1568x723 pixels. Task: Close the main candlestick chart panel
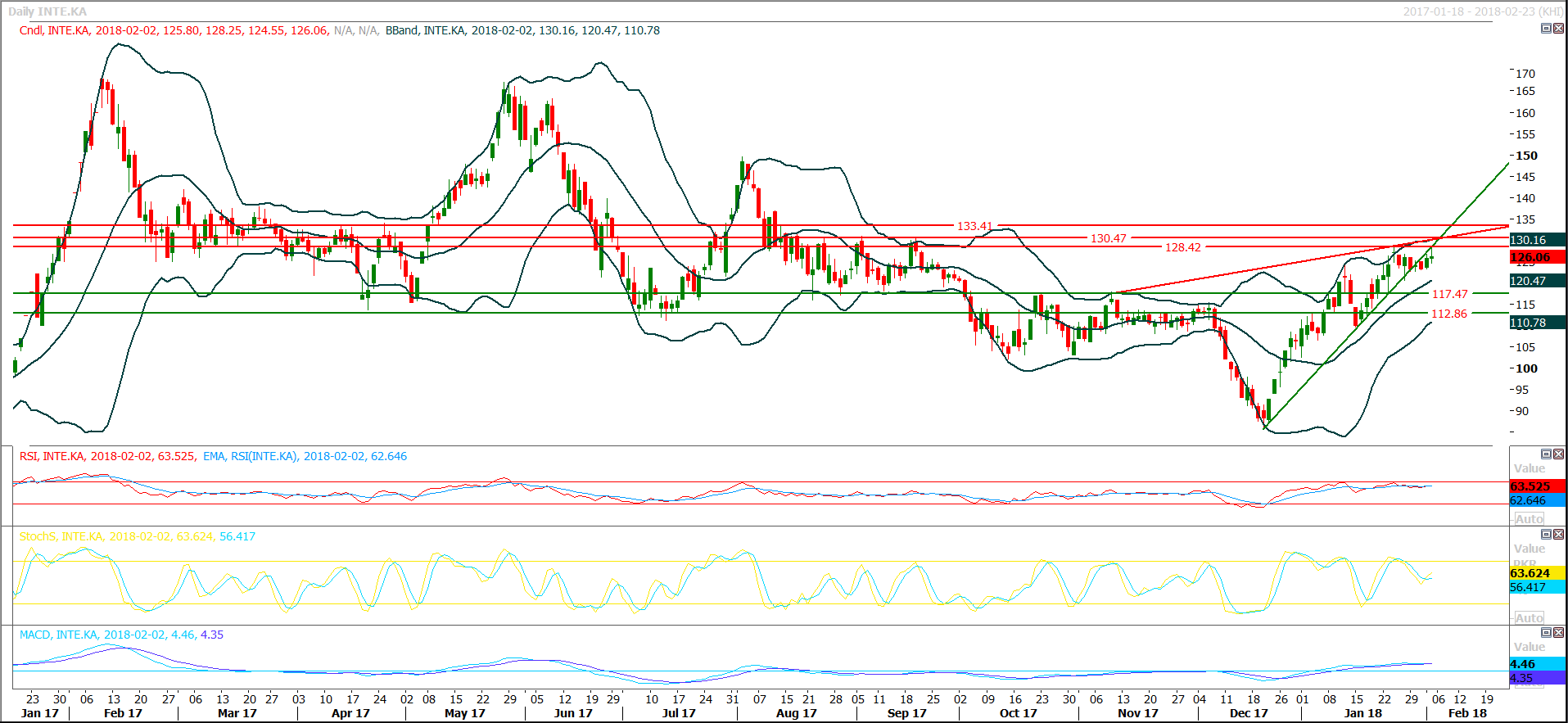pos(1558,29)
